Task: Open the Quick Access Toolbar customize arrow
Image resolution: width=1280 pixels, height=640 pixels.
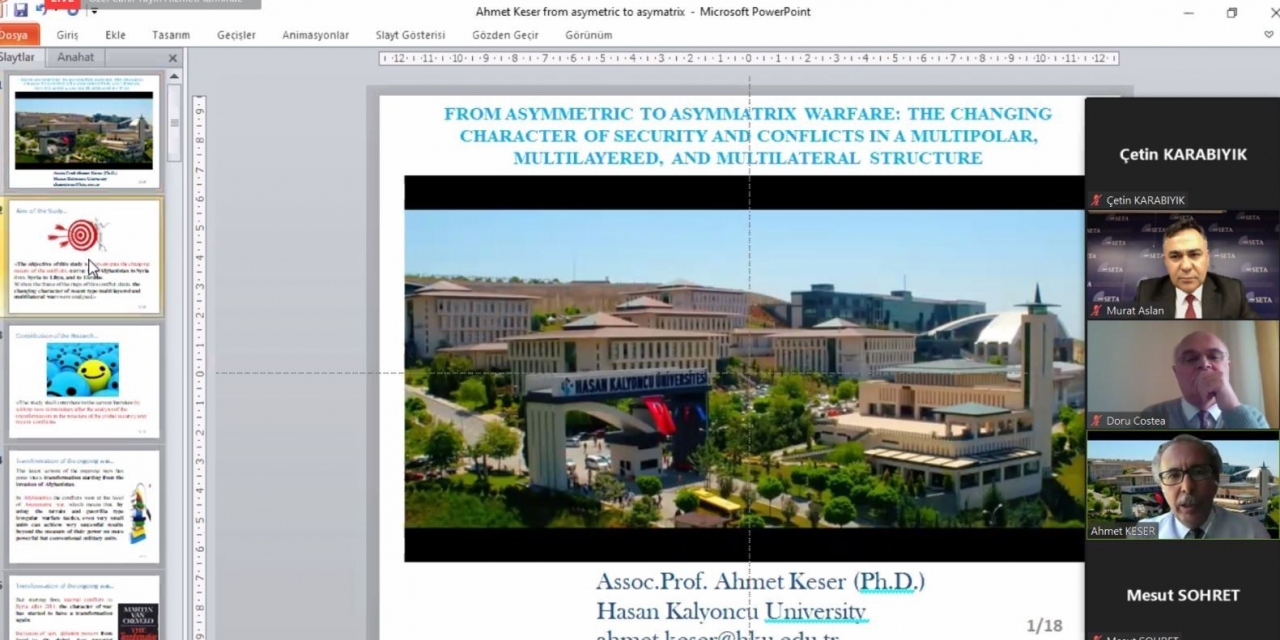Action: point(94,10)
